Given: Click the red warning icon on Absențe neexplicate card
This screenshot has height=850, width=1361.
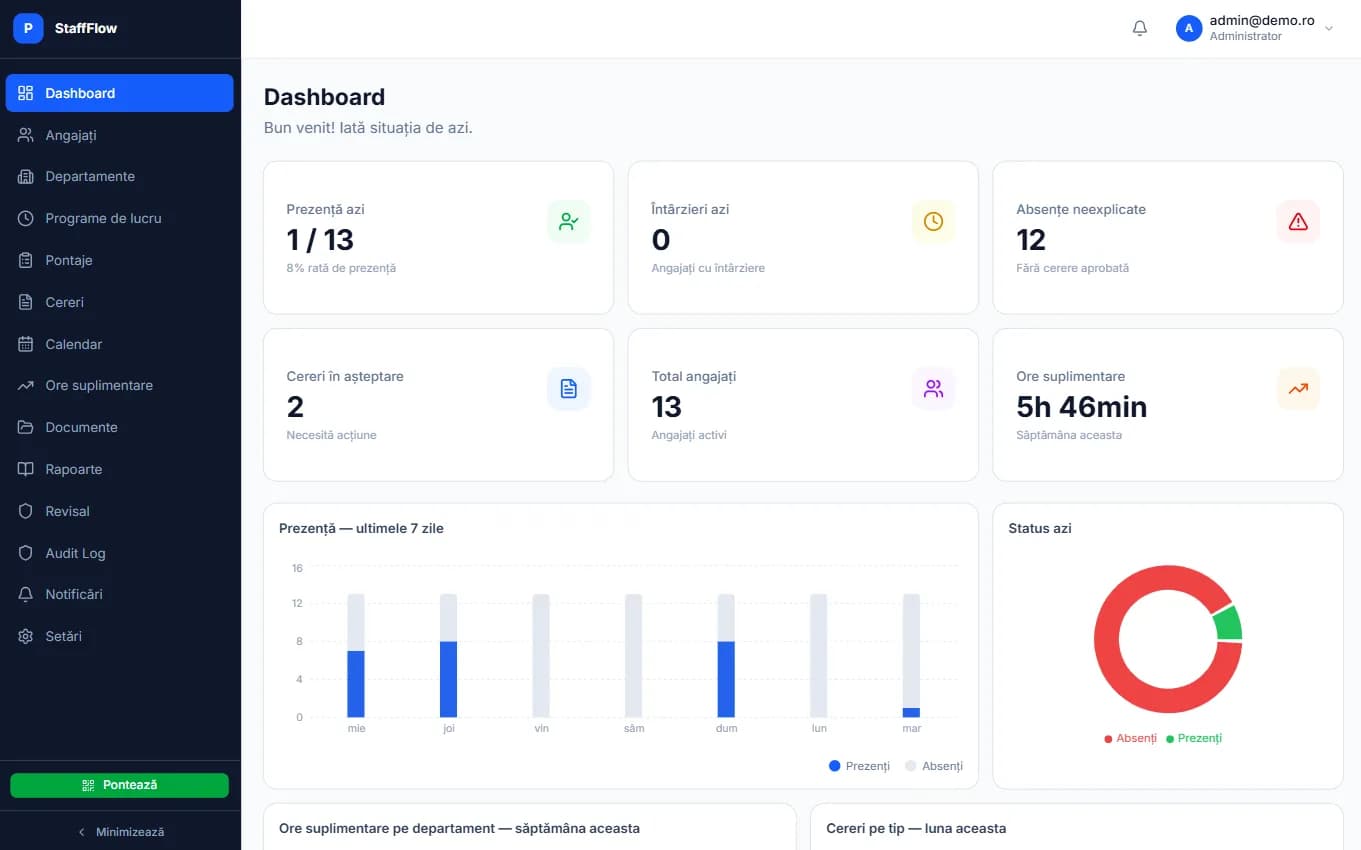Looking at the screenshot, I should click(1298, 222).
